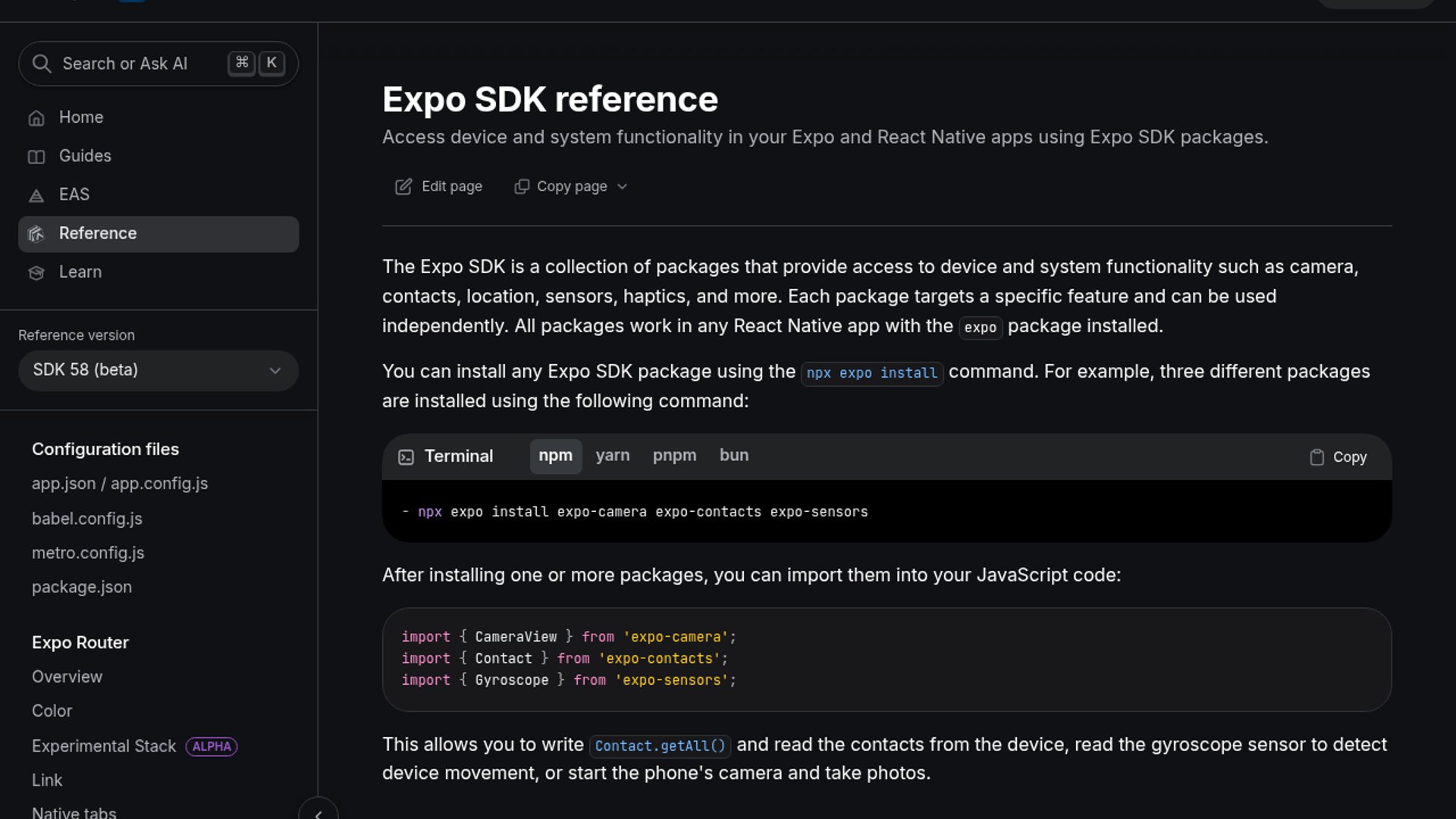1456x819 pixels.
Task: Open the EAS section
Action: [x=158, y=195]
